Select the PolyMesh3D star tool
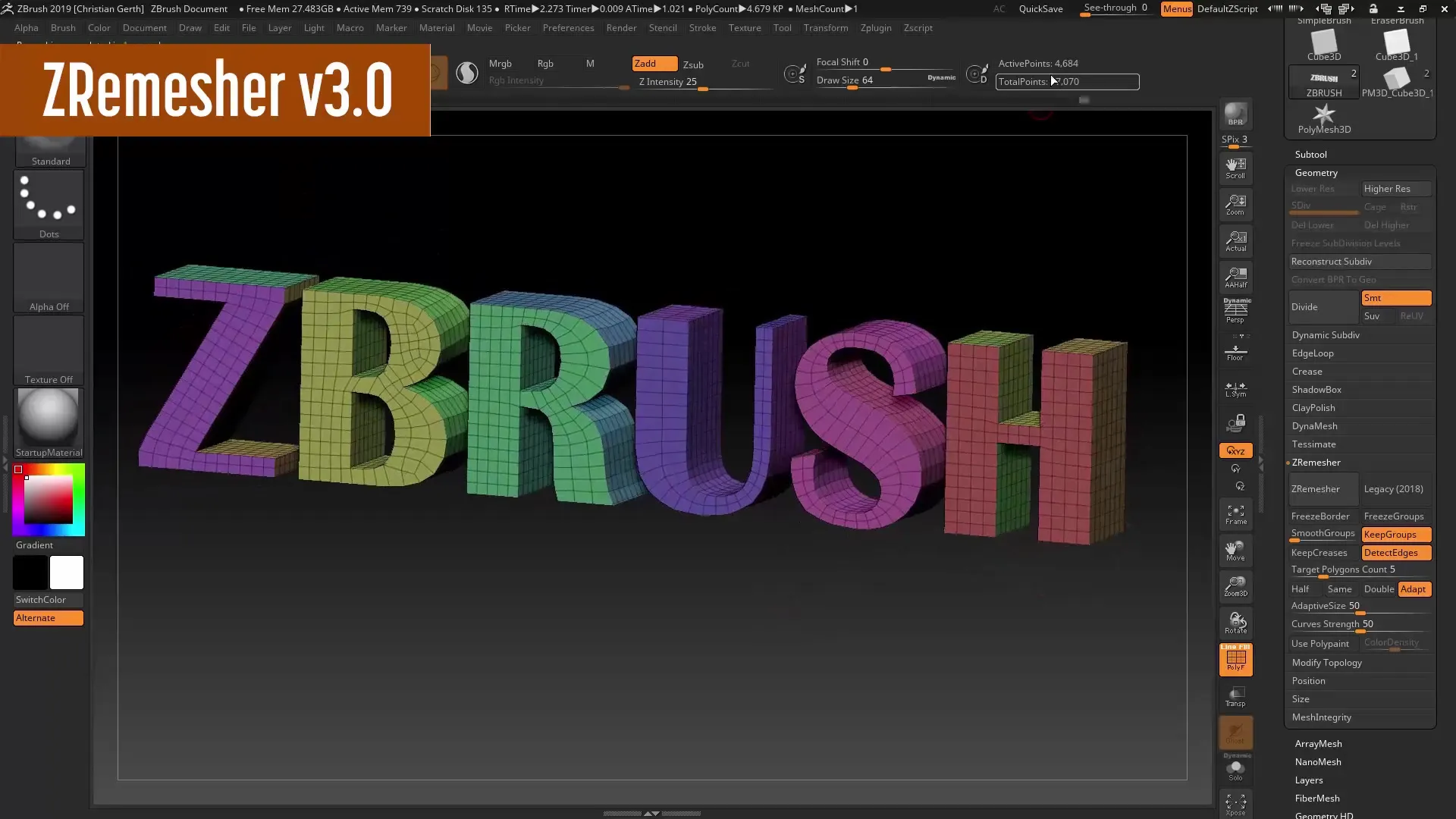 [x=1323, y=119]
